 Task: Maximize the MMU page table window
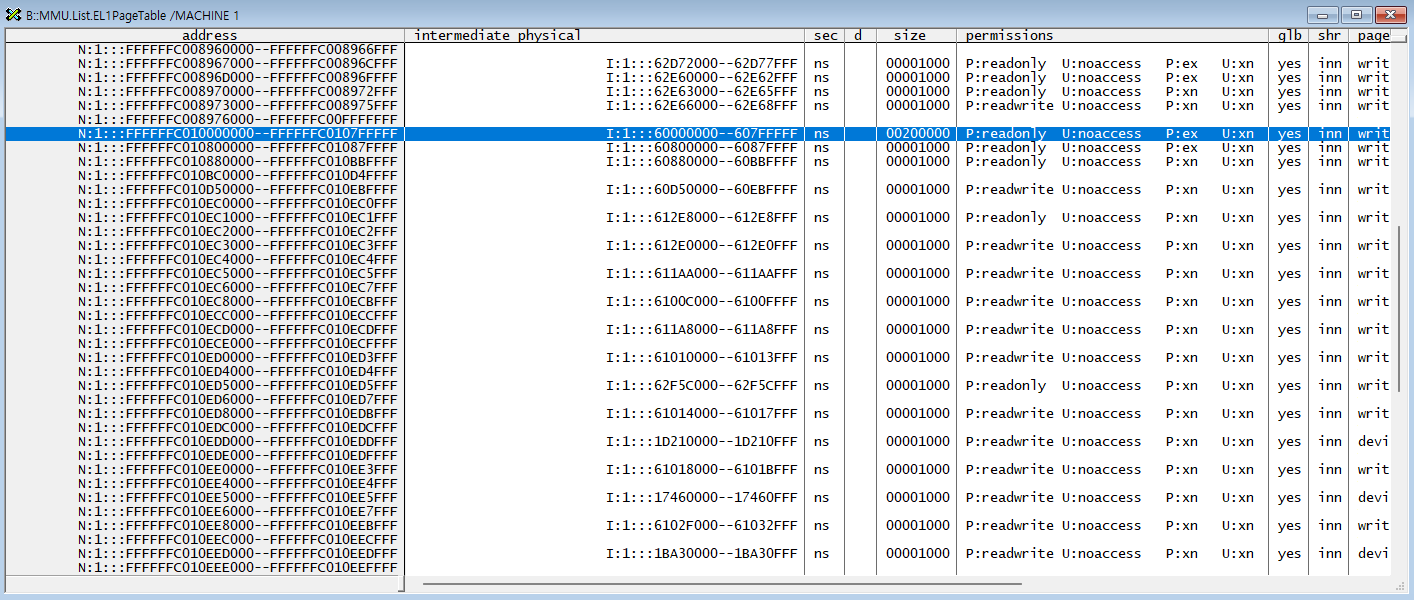1356,15
